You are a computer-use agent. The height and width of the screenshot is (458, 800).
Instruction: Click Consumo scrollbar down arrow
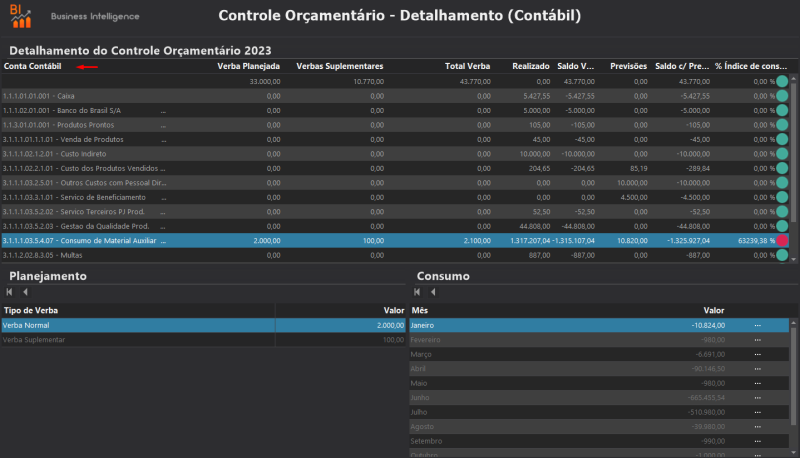(x=793, y=453)
